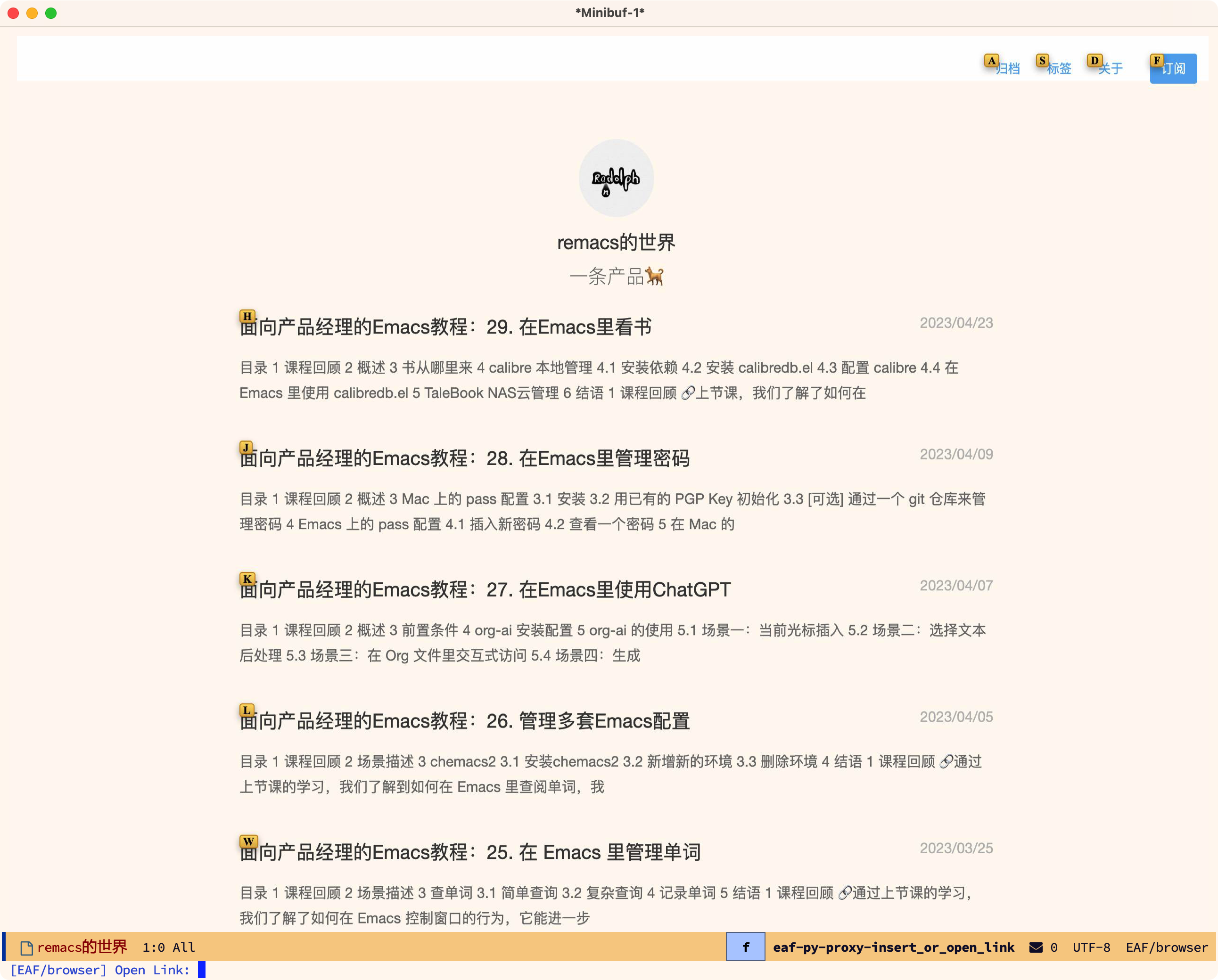Close the window with the red button
Screen dimensions: 1218x980
[x=14, y=13]
